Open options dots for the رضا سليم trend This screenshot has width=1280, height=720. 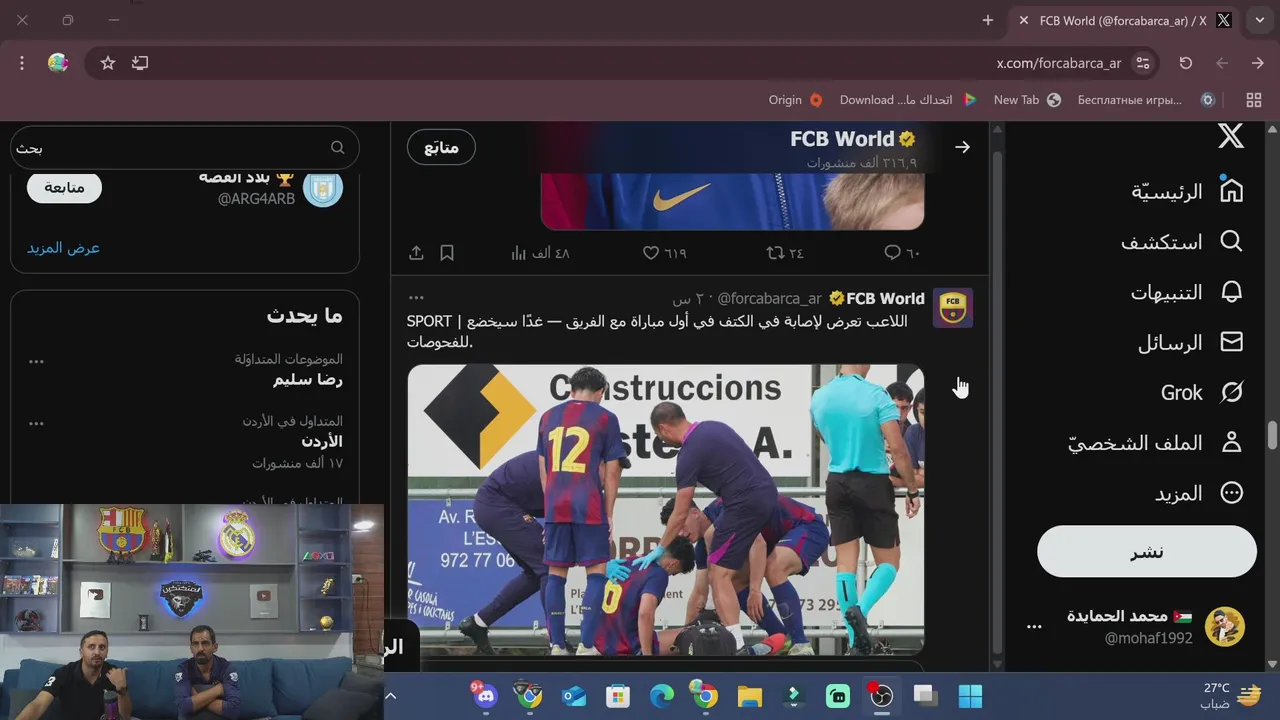36,361
